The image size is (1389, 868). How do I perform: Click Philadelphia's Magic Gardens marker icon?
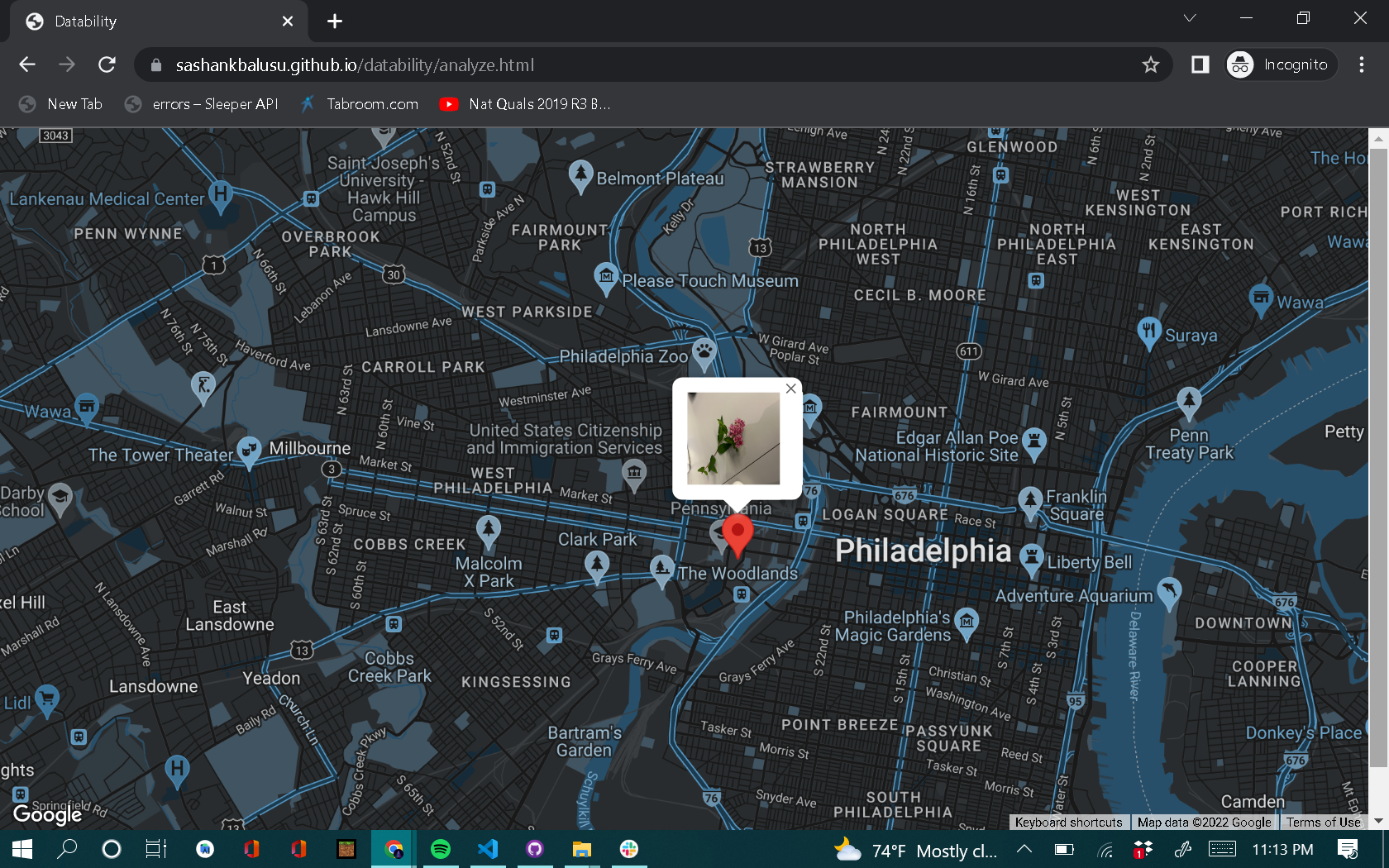click(967, 622)
